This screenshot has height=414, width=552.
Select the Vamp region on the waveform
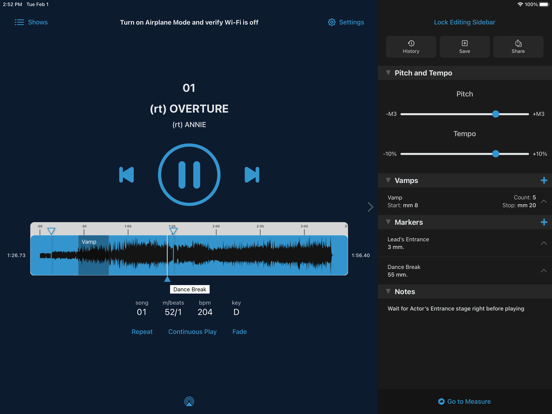[x=93, y=255]
